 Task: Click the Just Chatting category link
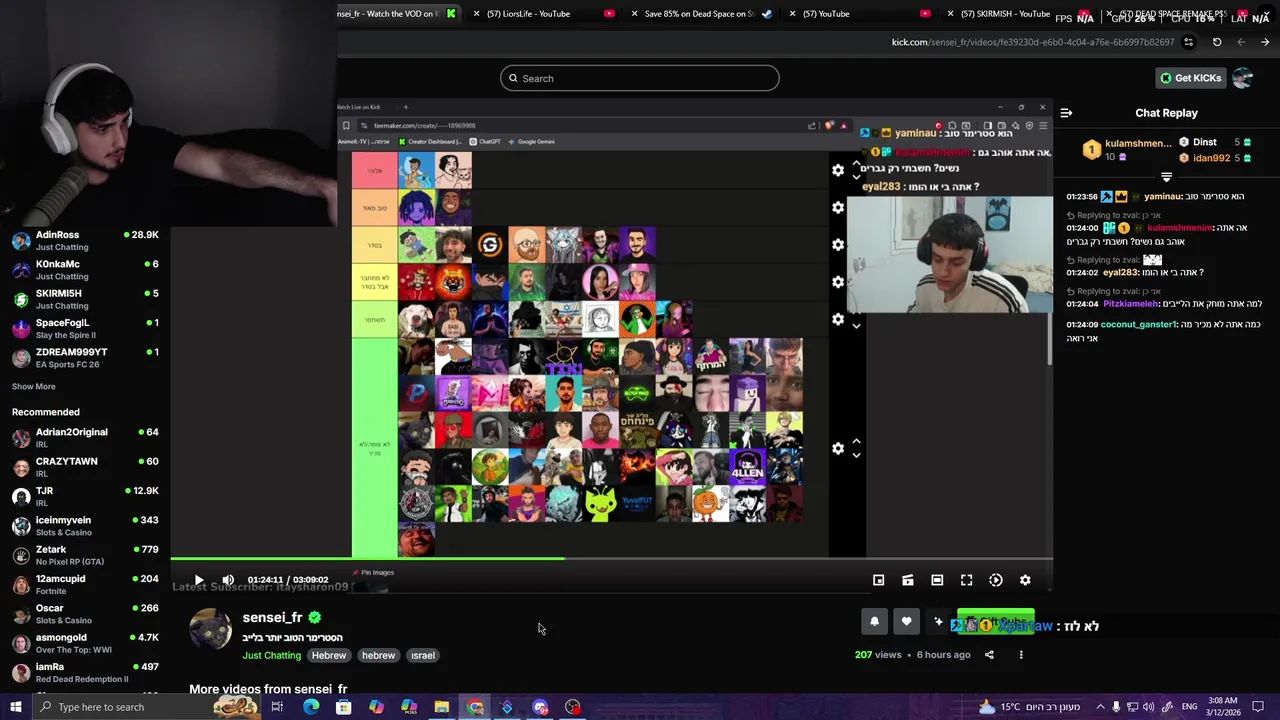pos(271,655)
